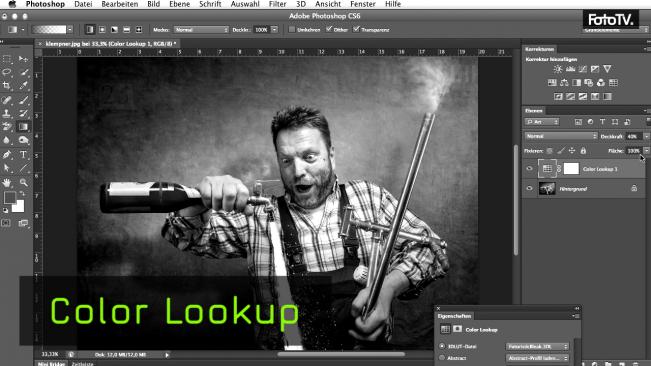Select the Eraser tool
The image size is (651, 366).
click(x=7, y=127)
